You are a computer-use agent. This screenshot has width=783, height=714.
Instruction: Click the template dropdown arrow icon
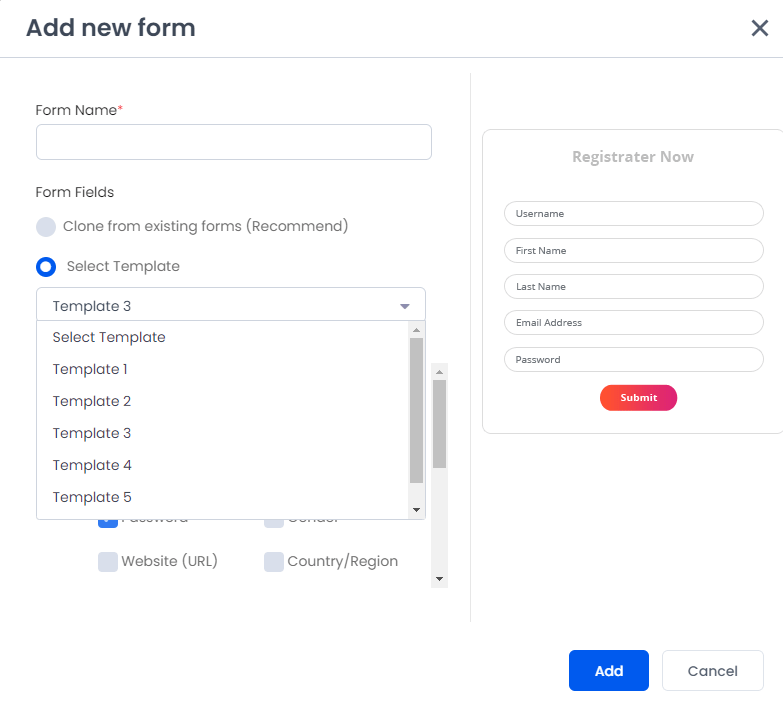coord(404,306)
